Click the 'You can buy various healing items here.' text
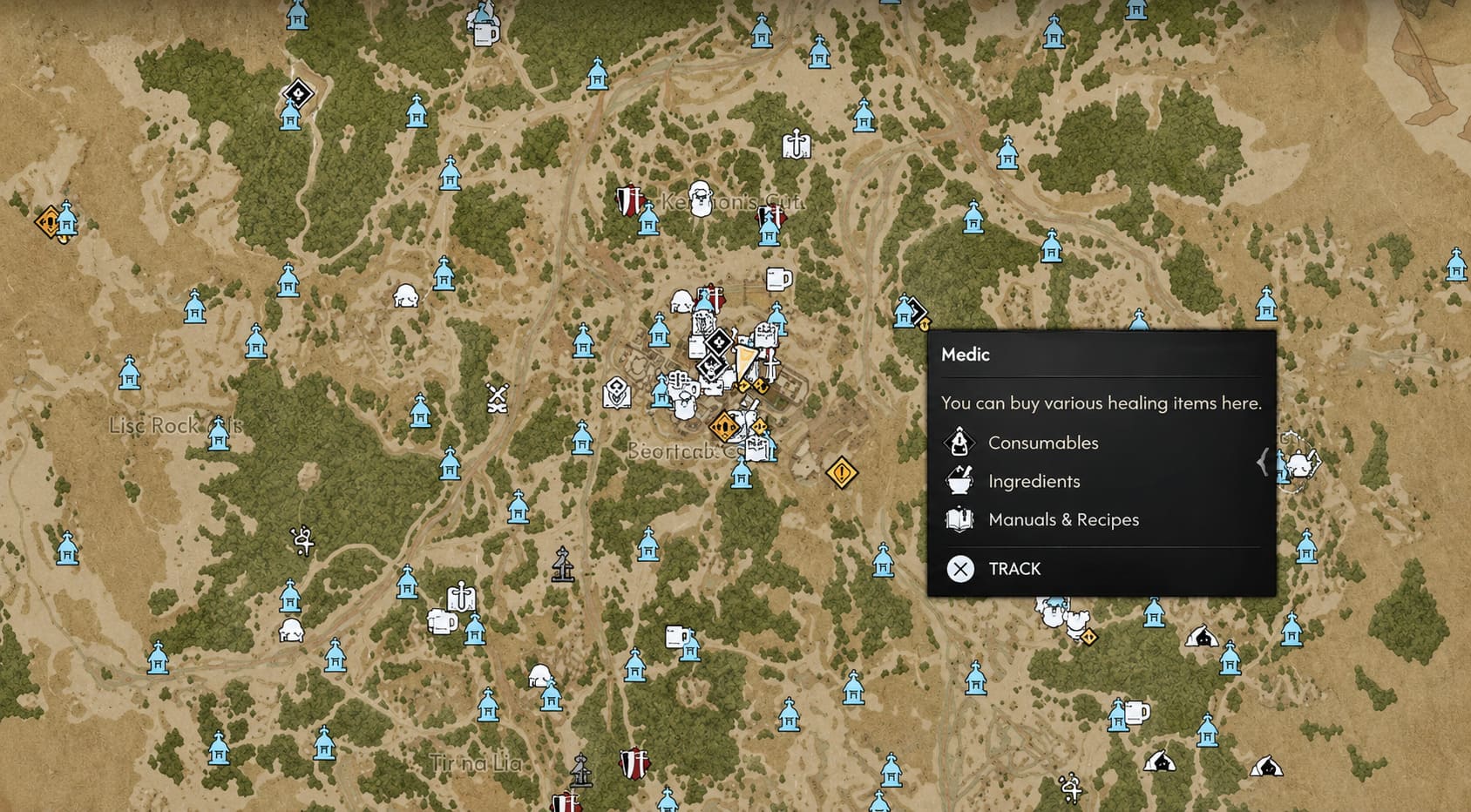This screenshot has height=812, width=1471. pos(1101,403)
